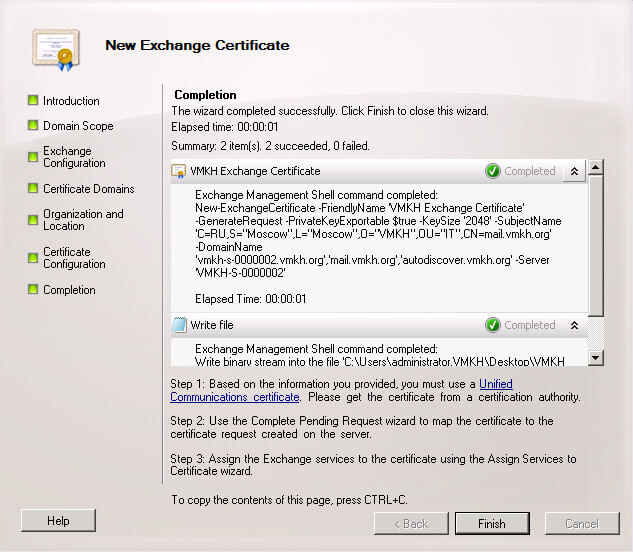Click the Write file header text

click(x=212, y=325)
